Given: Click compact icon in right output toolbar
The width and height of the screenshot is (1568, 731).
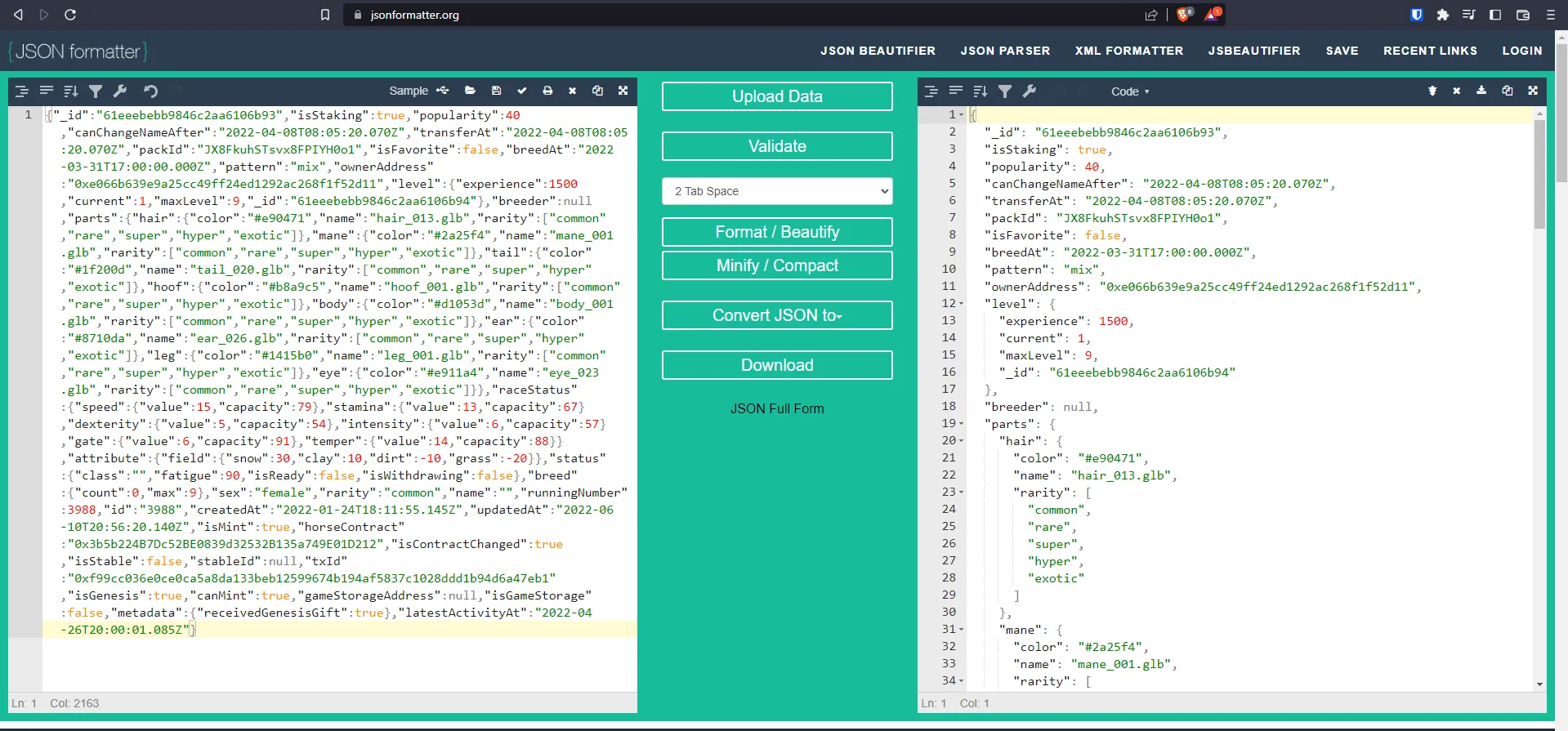Looking at the screenshot, I should coord(956,91).
